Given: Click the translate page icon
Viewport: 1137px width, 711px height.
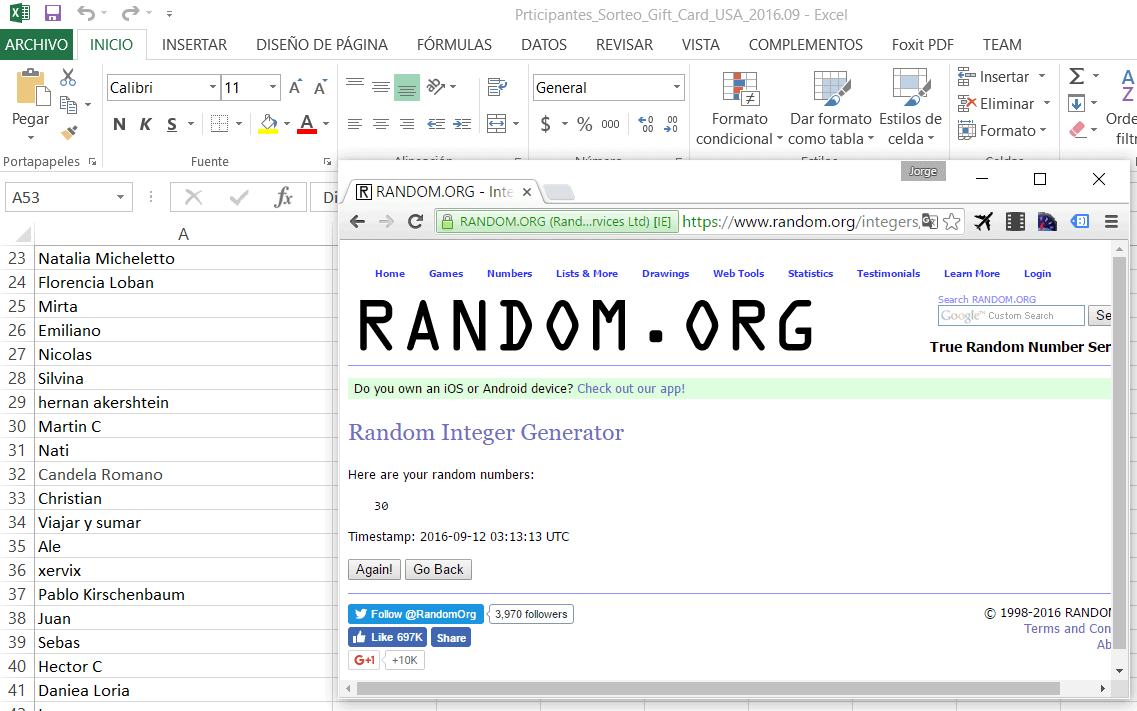Looking at the screenshot, I should click(x=930, y=222).
